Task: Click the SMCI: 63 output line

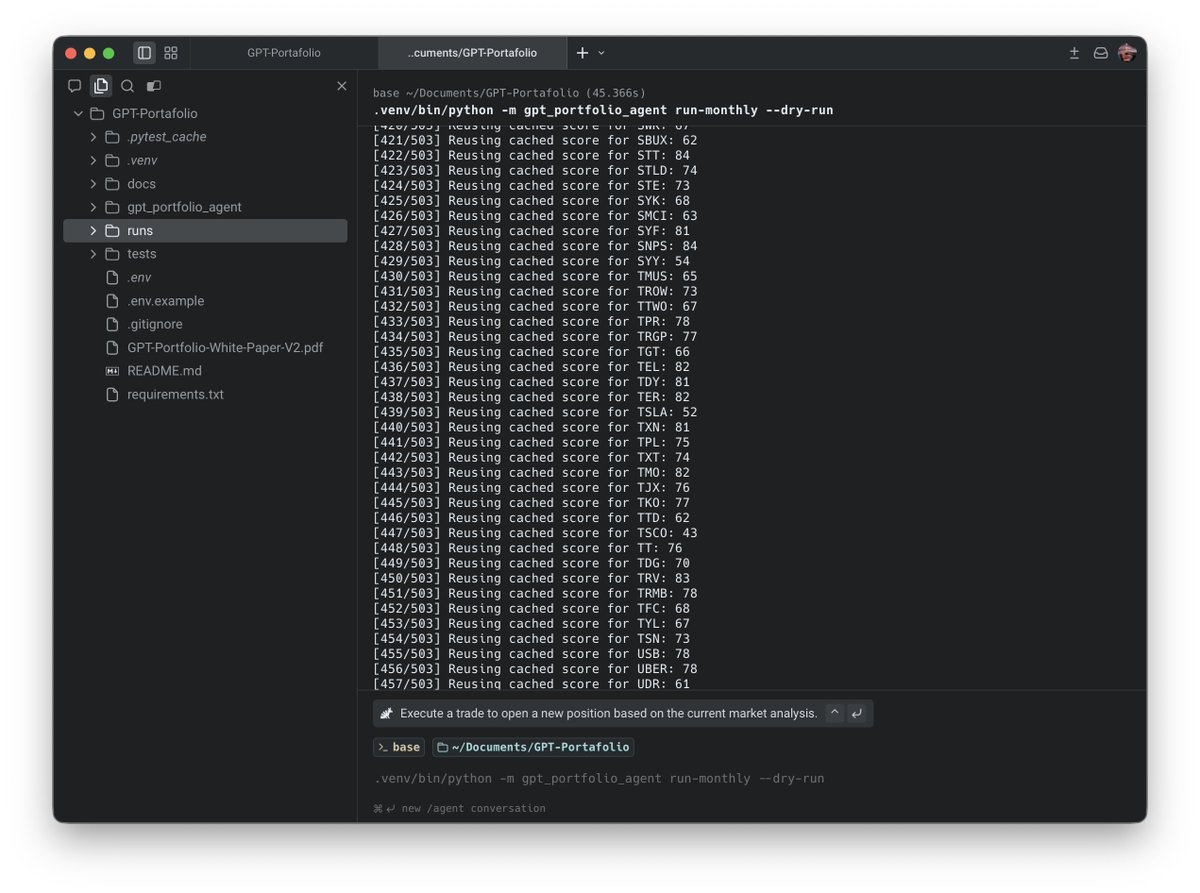Action: pyautogui.click(x=535, y=216)
